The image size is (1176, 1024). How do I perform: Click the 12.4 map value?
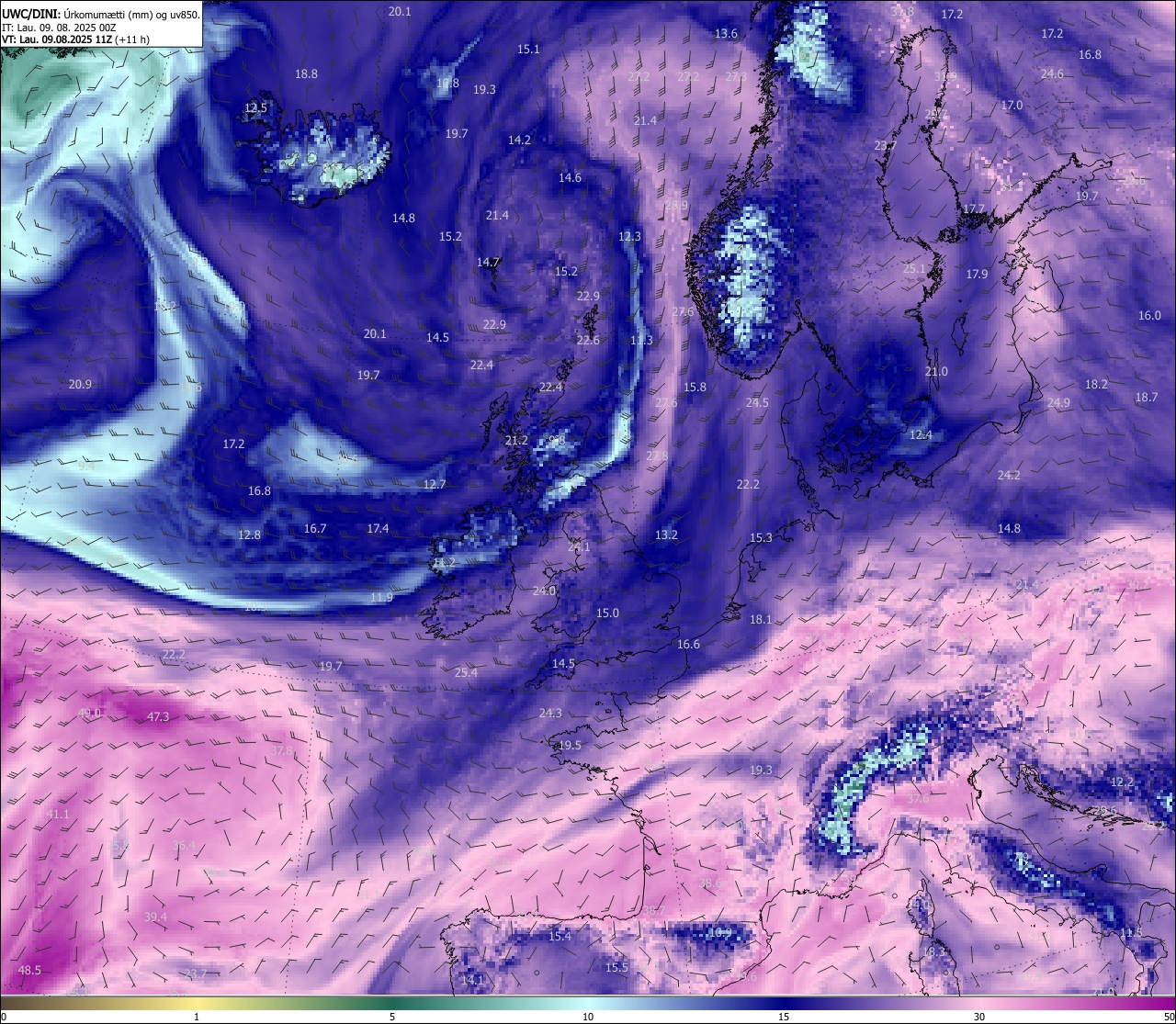point(921,434)
